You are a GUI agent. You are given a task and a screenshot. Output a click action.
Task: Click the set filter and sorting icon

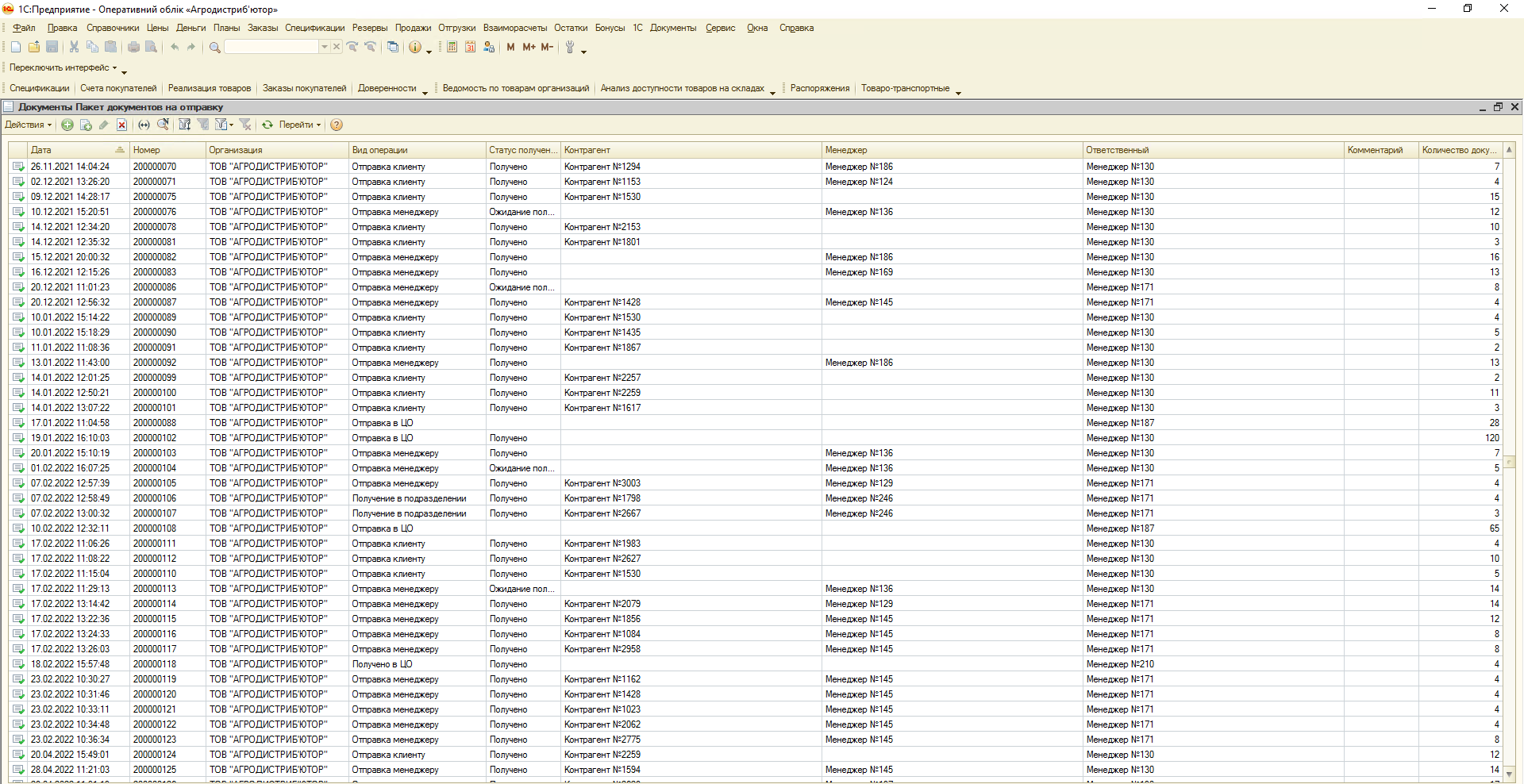tap(185, 125)
